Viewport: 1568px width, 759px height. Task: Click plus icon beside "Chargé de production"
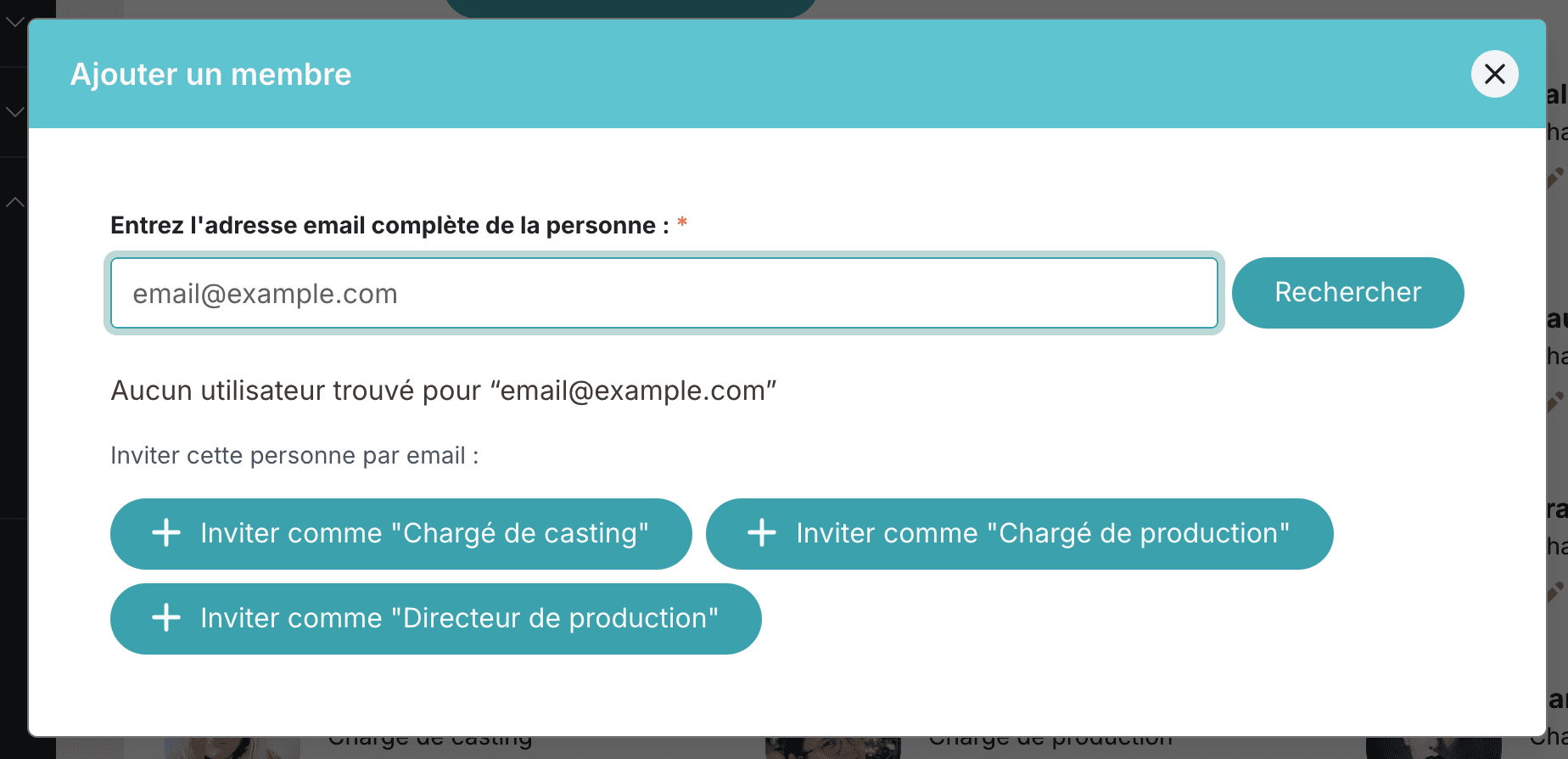click(762, 533)
